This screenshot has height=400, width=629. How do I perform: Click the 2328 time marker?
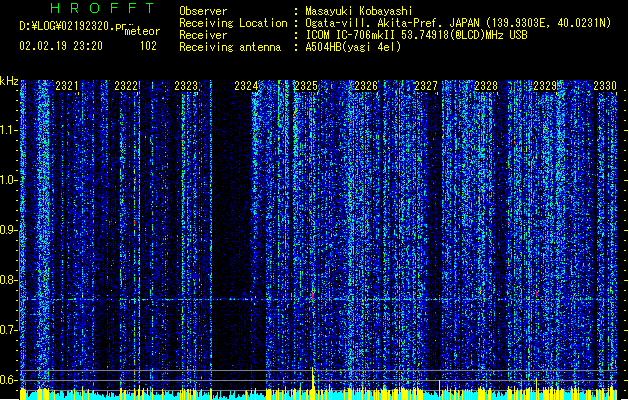pos(486,86)
